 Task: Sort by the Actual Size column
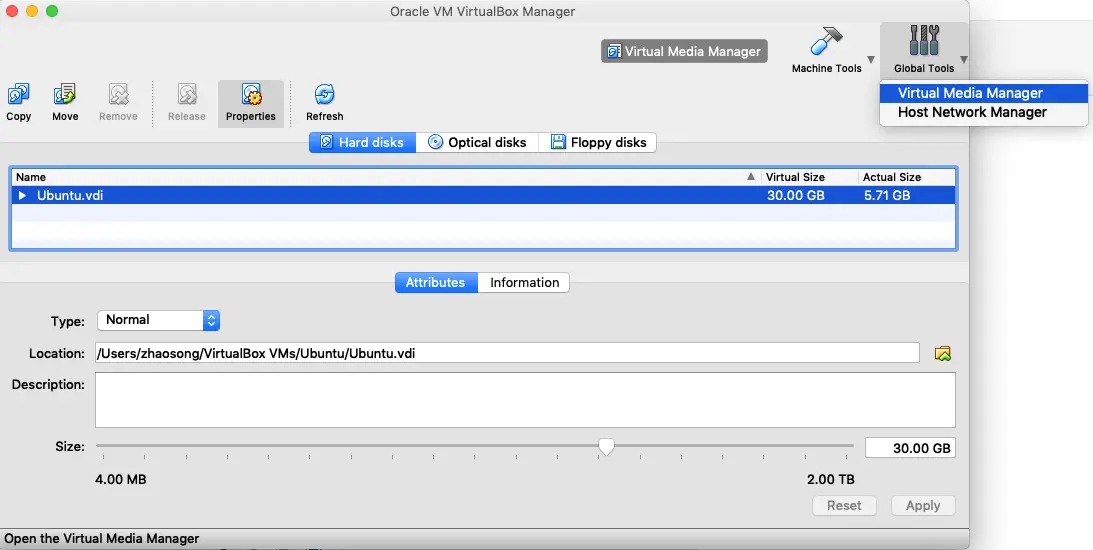[907, 177]
